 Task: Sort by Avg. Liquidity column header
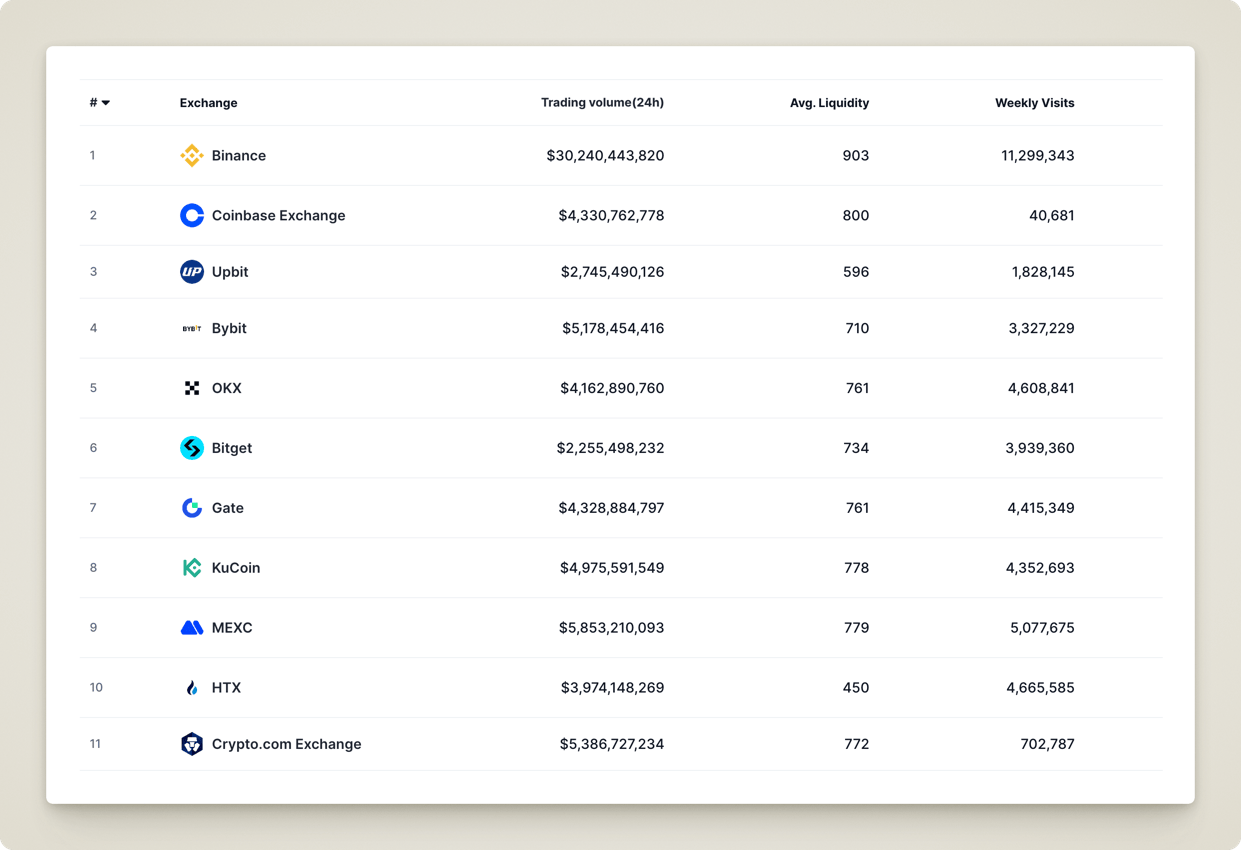[829, 102]
